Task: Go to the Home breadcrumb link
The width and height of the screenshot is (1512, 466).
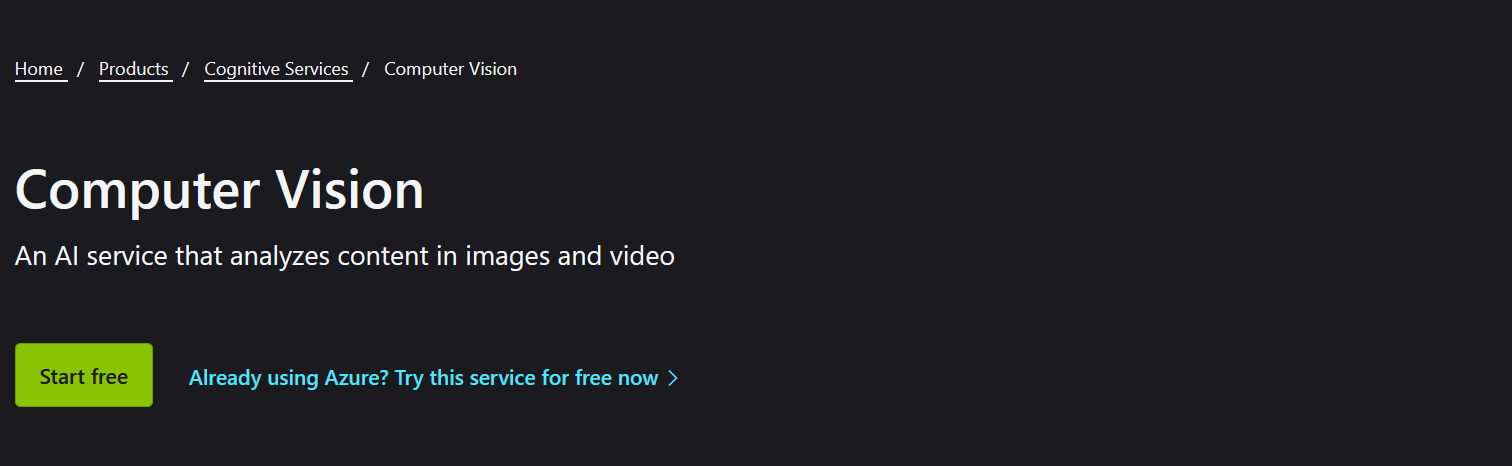Action: (39, 69)
